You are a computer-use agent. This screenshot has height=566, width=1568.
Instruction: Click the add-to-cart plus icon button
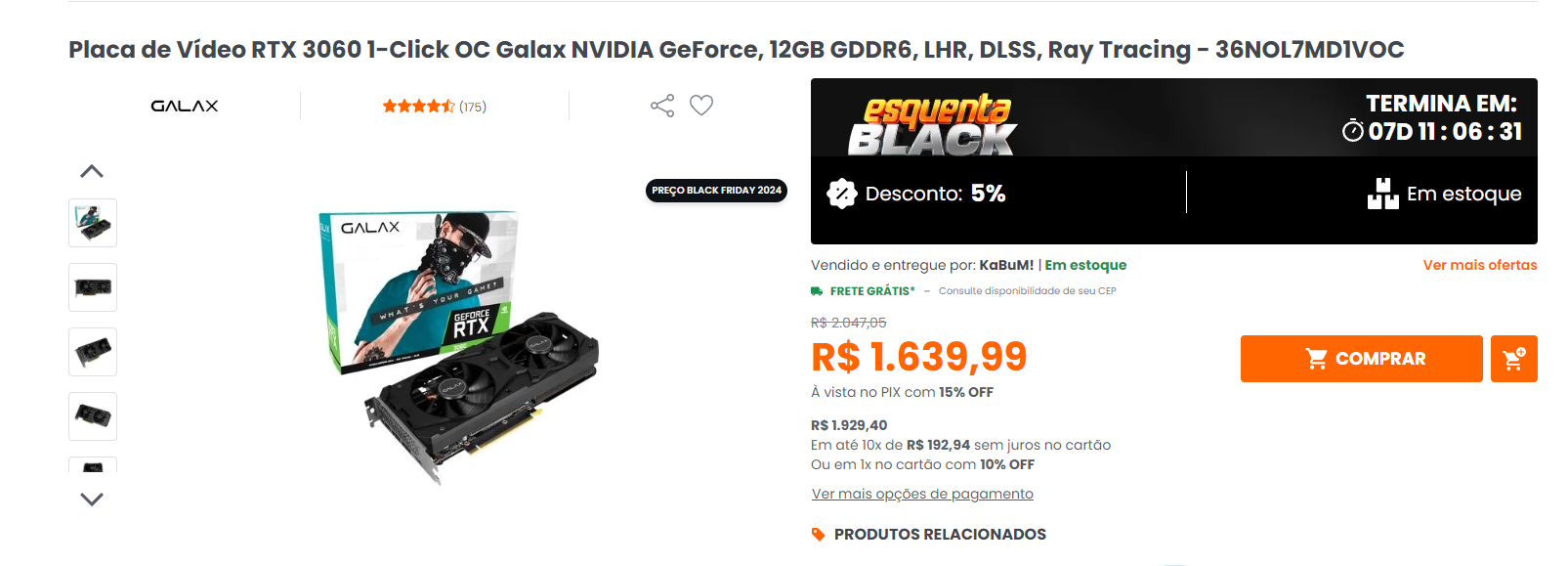point(1513,359)
